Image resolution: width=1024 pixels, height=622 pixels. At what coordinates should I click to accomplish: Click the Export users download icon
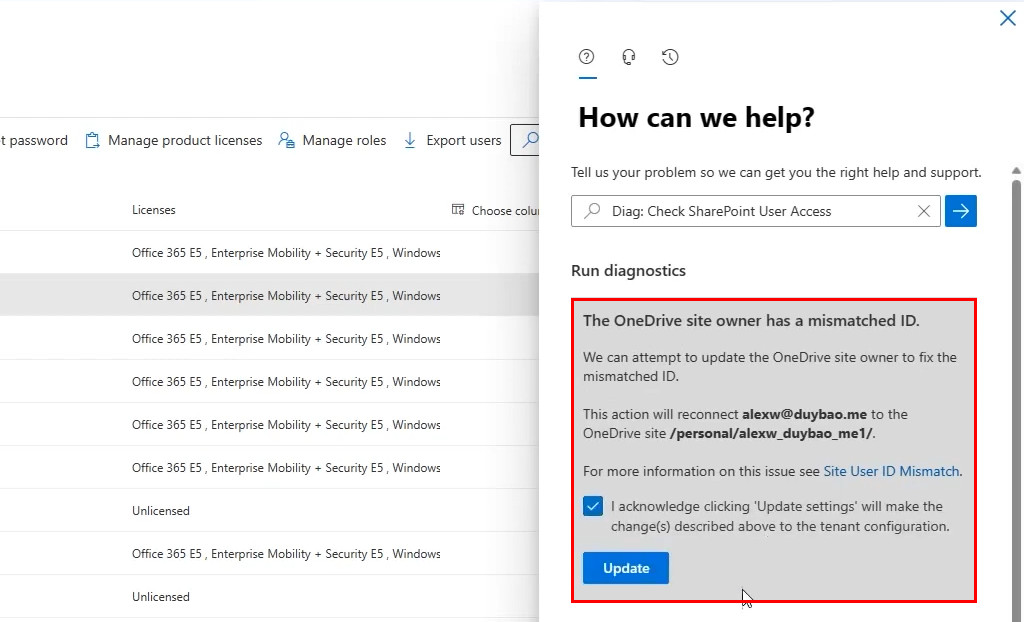coord(409,140)
